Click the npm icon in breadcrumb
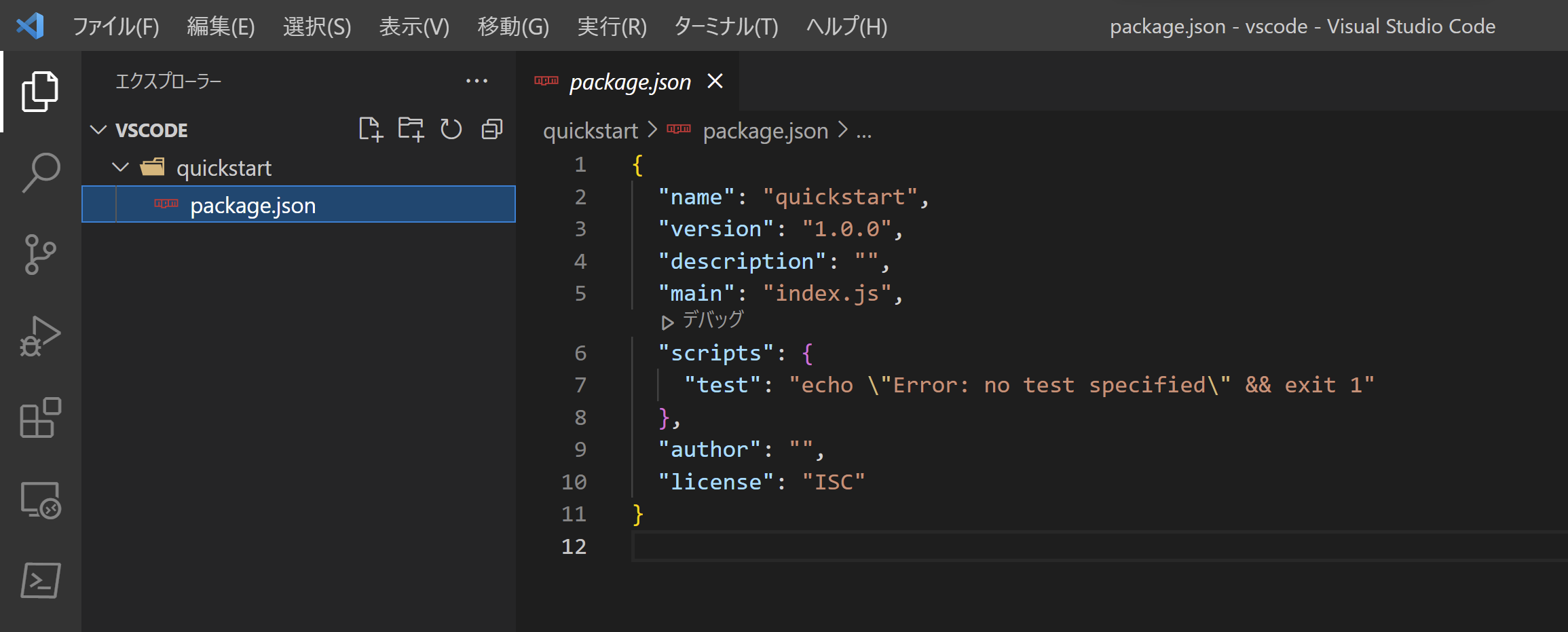Image resolution: width=1568 pixels, height=632 pixels. point(679,129)
